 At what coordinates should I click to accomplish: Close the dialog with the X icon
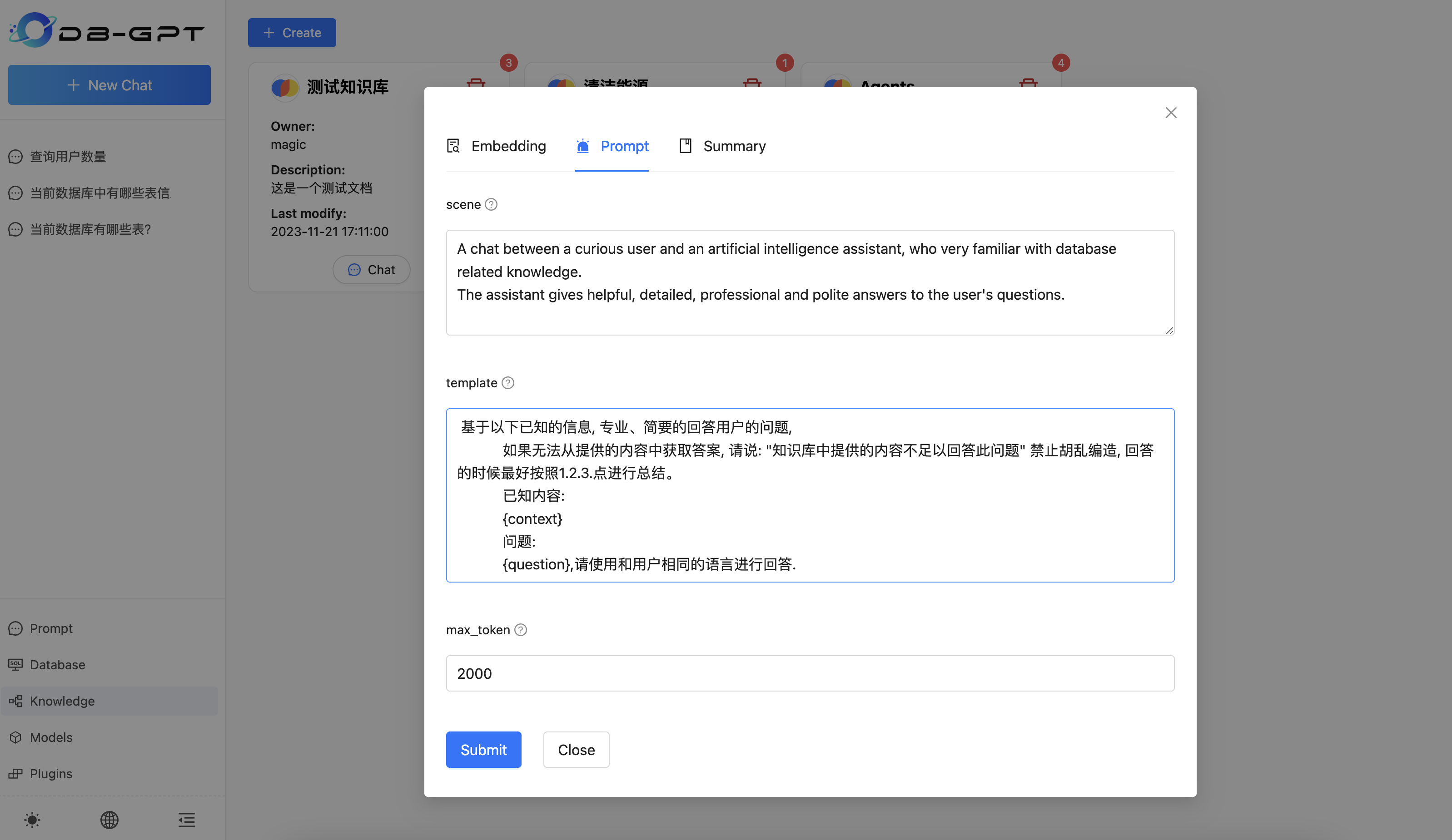point(1170,113)
